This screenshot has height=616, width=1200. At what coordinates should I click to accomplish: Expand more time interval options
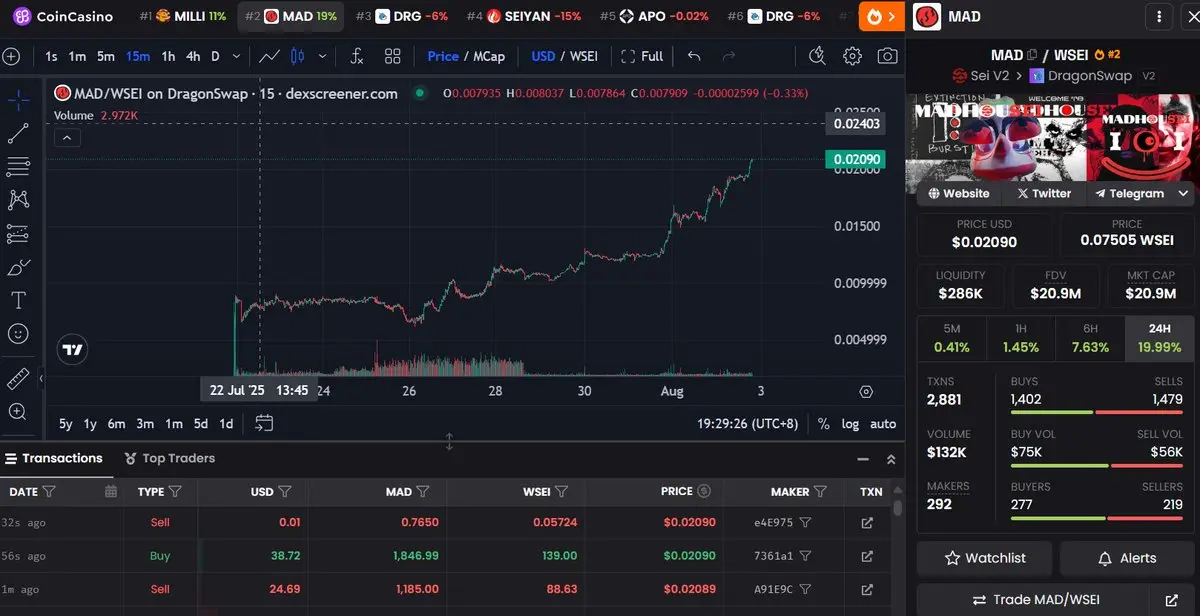tap(237, 56)
